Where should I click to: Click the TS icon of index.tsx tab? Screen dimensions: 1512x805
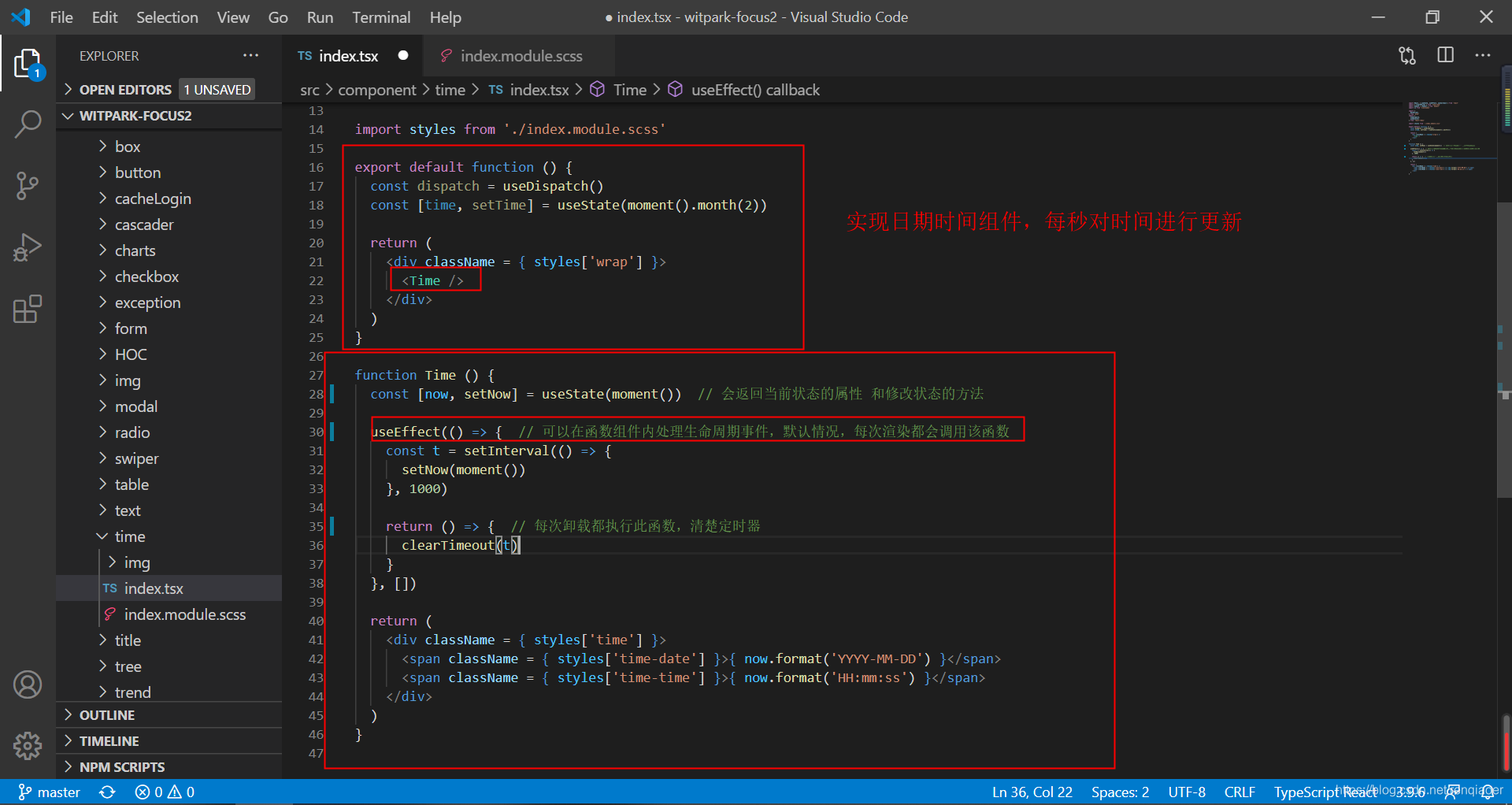click(305, 56)
